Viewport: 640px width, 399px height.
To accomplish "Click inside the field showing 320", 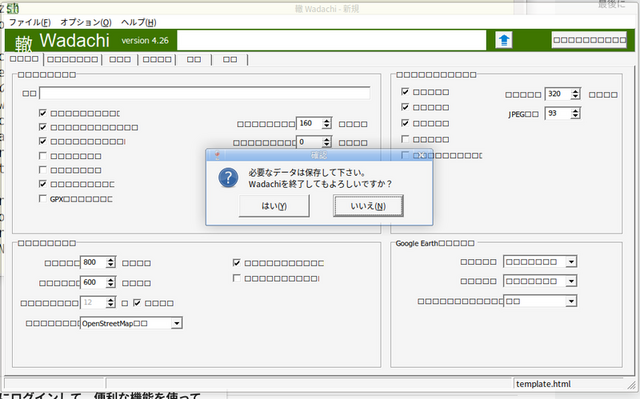I will 558,94.
